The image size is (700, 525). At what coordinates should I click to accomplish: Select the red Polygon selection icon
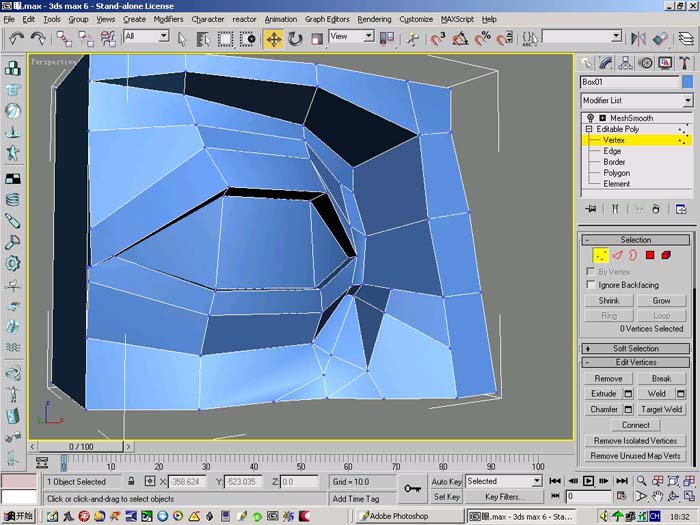click(650, 255)
